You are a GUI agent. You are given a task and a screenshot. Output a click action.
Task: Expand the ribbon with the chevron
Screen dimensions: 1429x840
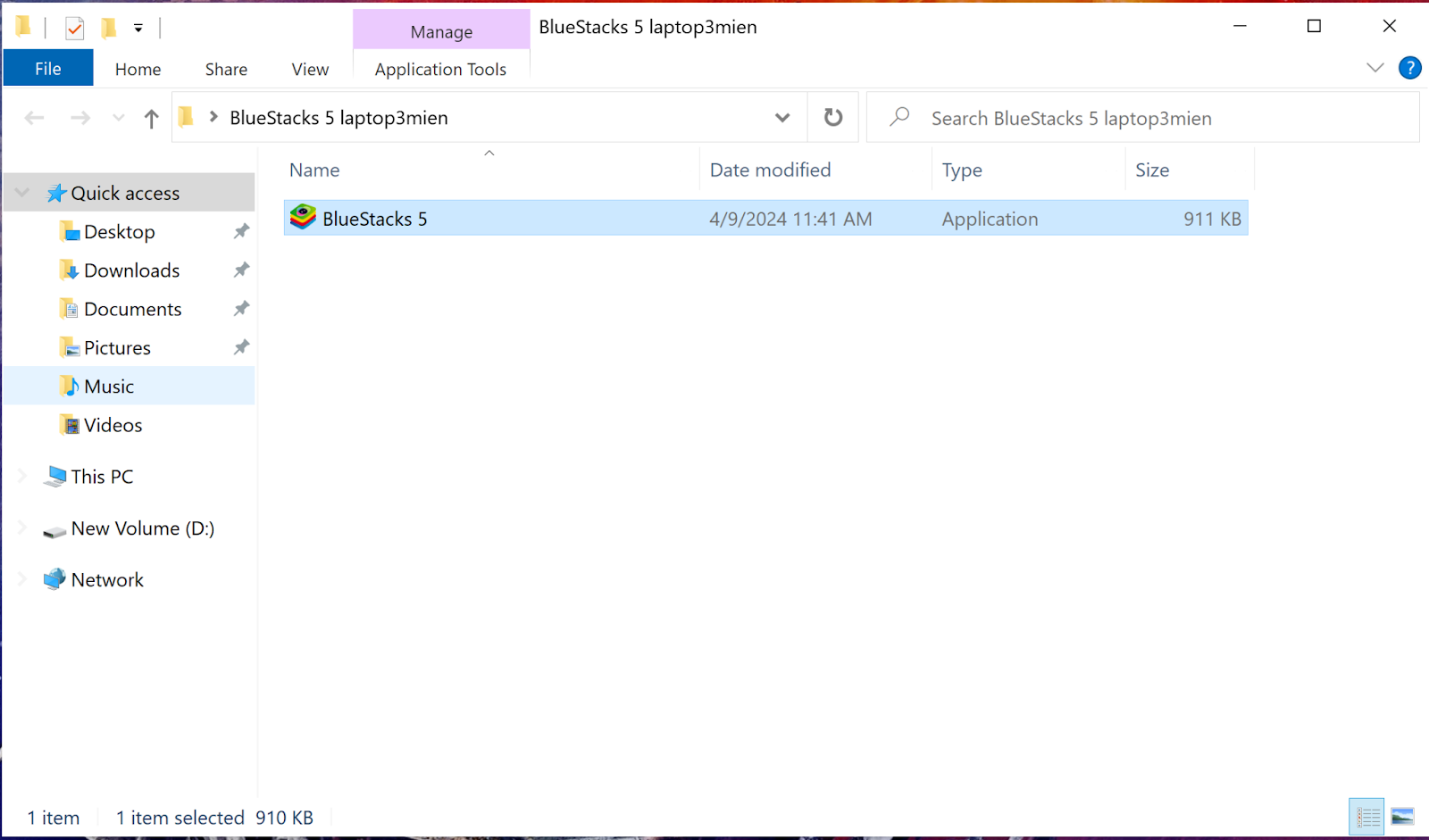click(1375, 68)
